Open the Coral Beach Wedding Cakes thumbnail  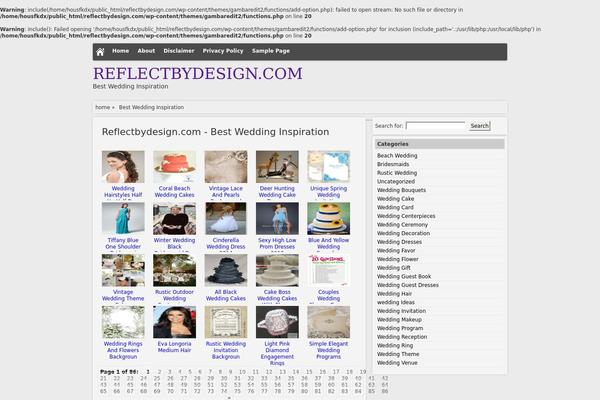click(174, 167)
